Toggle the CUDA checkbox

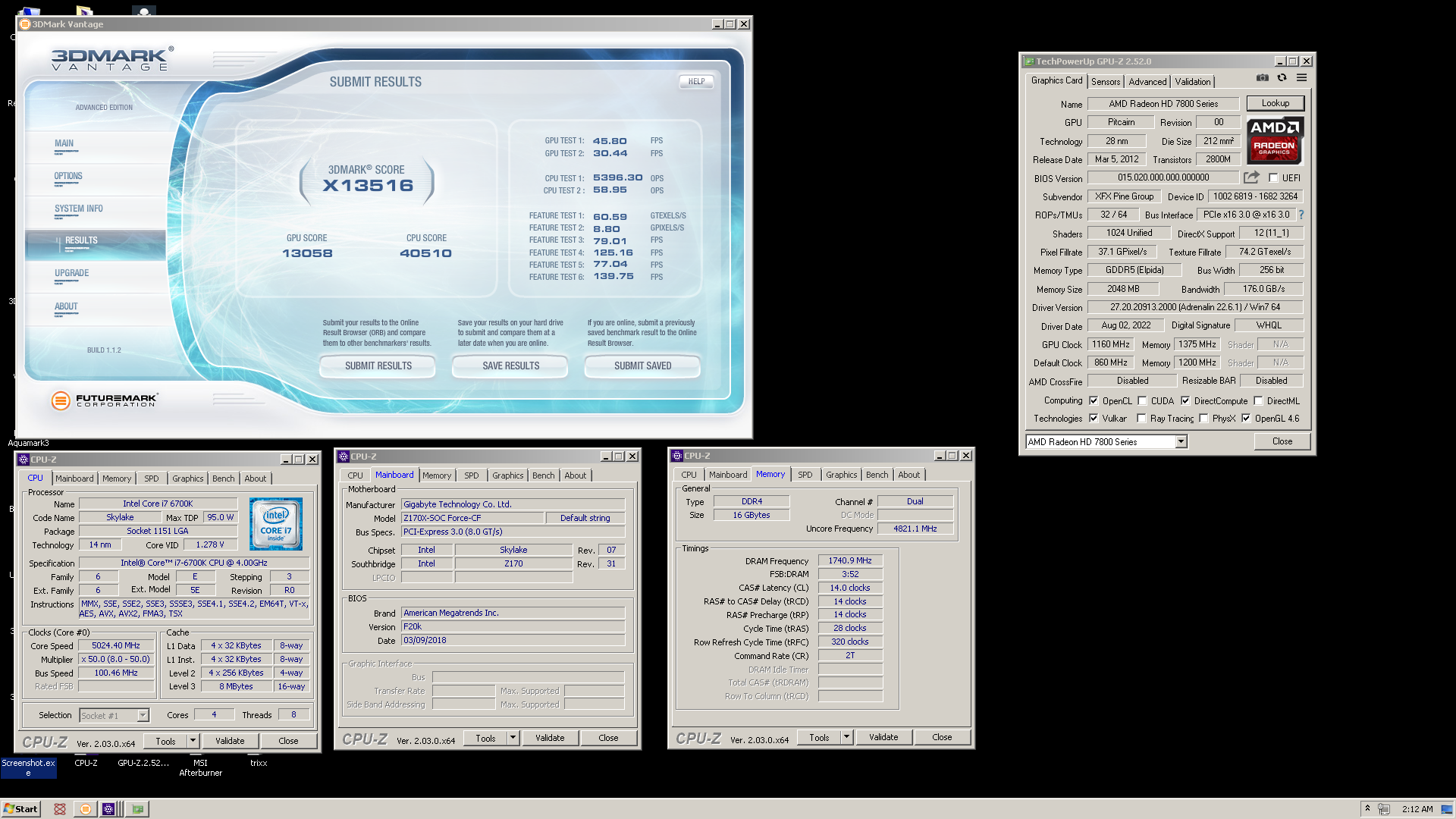pos(1142,401)
